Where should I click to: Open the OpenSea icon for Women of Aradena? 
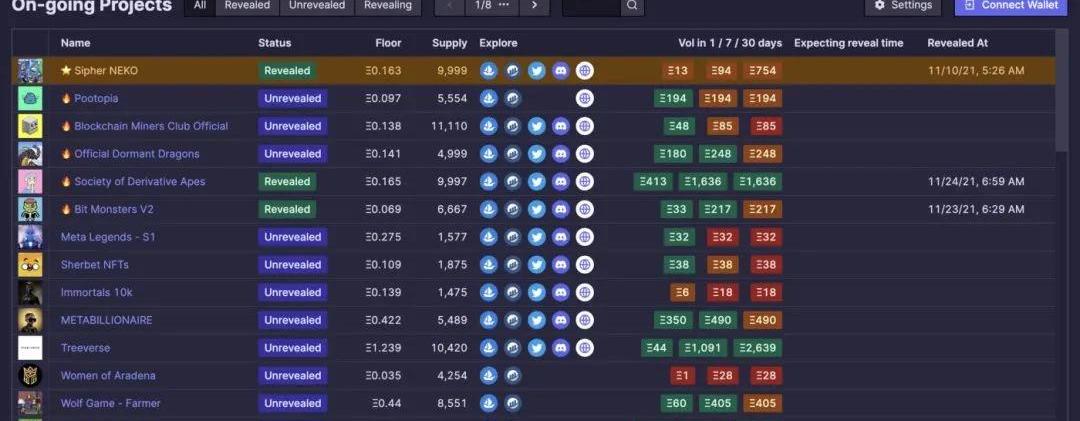488,376
